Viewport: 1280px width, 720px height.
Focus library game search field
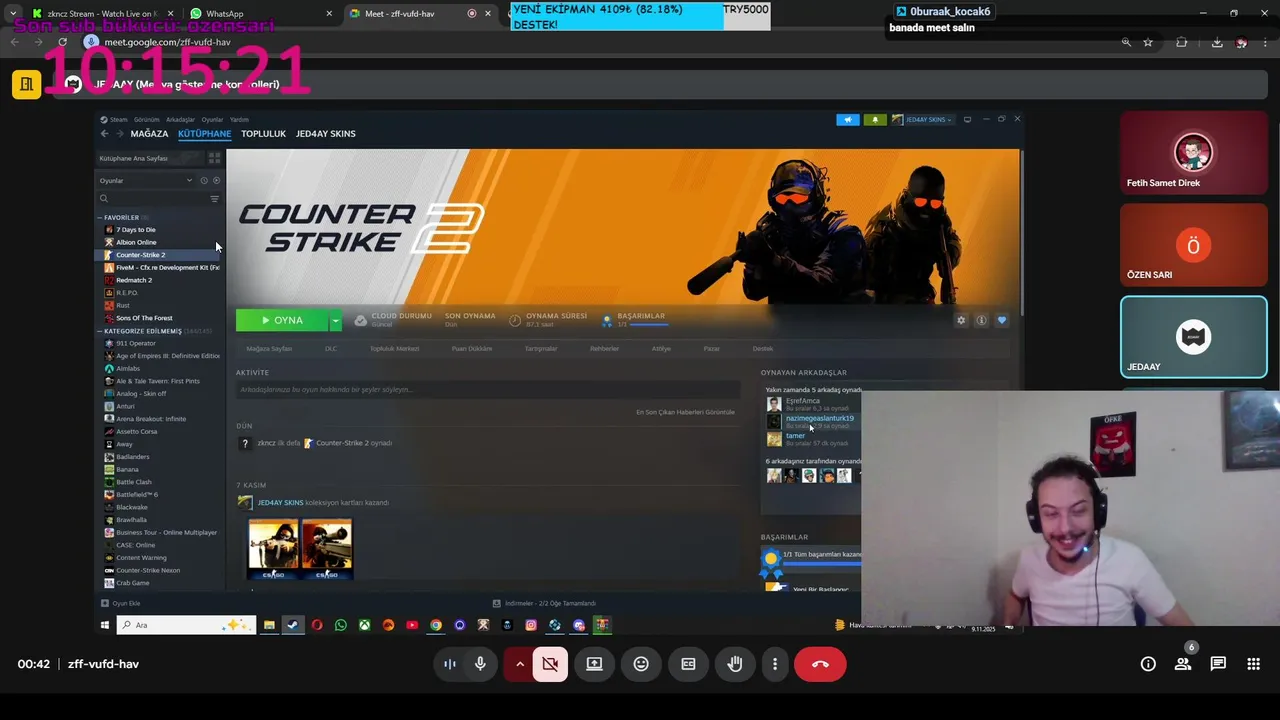click(152, 199)
